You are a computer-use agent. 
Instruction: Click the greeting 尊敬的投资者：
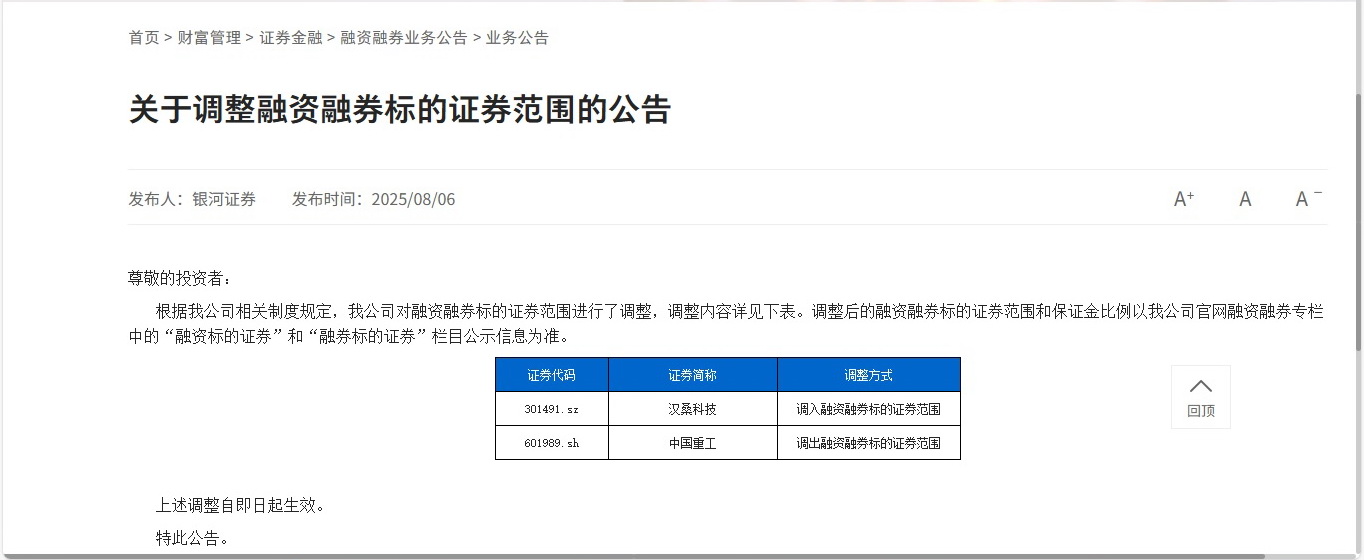click(x=180, y=278)
